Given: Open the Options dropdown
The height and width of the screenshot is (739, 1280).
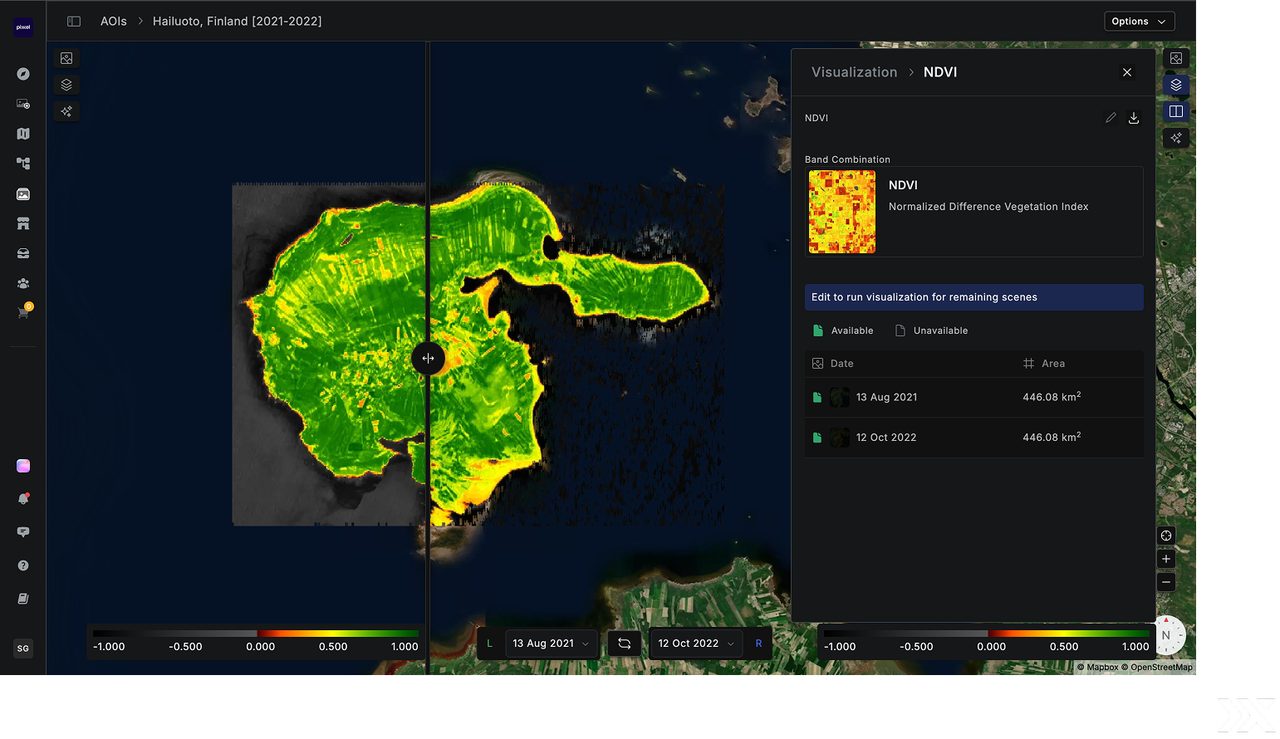Looking at the screenshot, I should [x=1139, y=21].
